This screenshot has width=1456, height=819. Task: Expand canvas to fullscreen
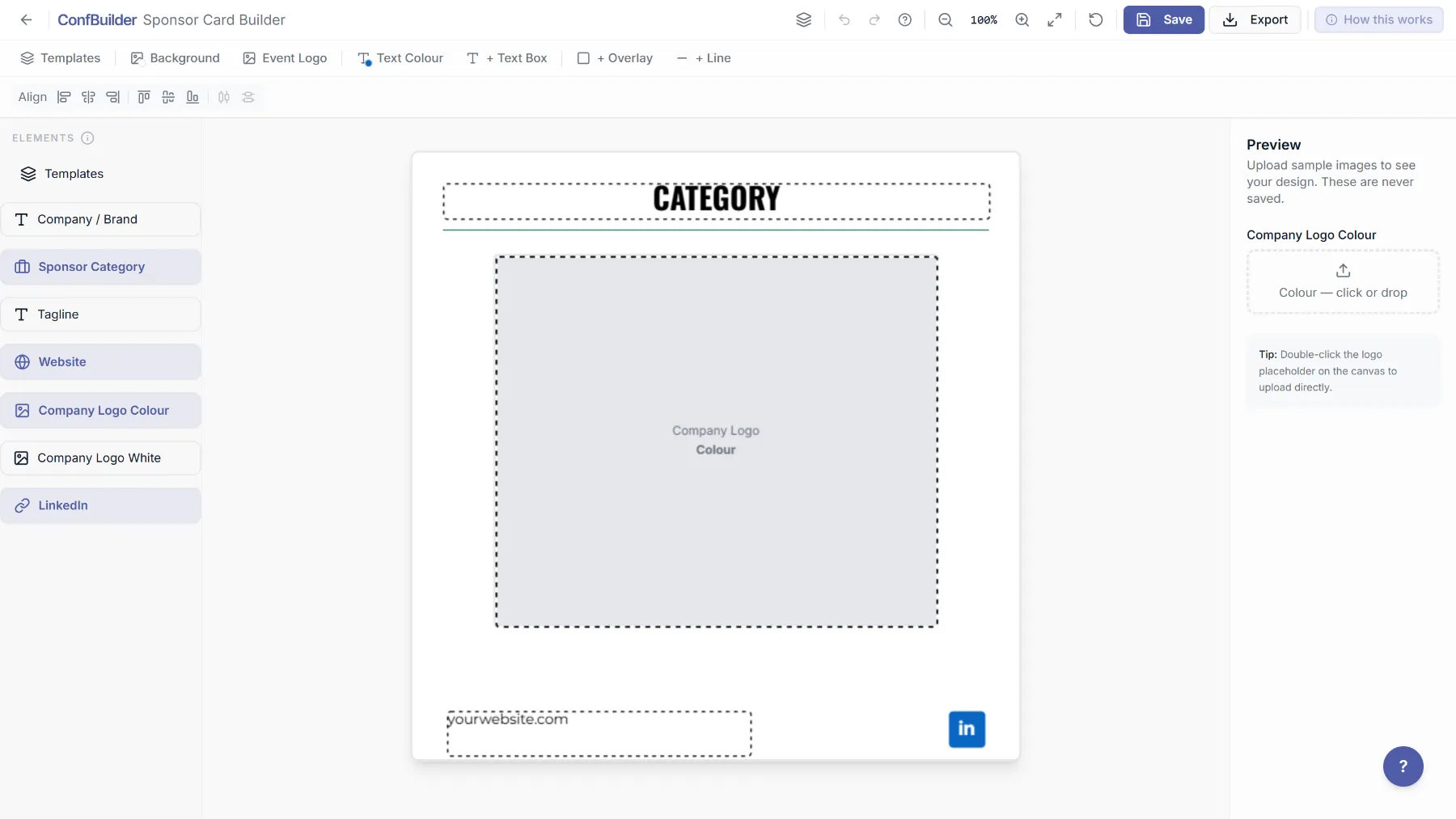coord(1055,19)
